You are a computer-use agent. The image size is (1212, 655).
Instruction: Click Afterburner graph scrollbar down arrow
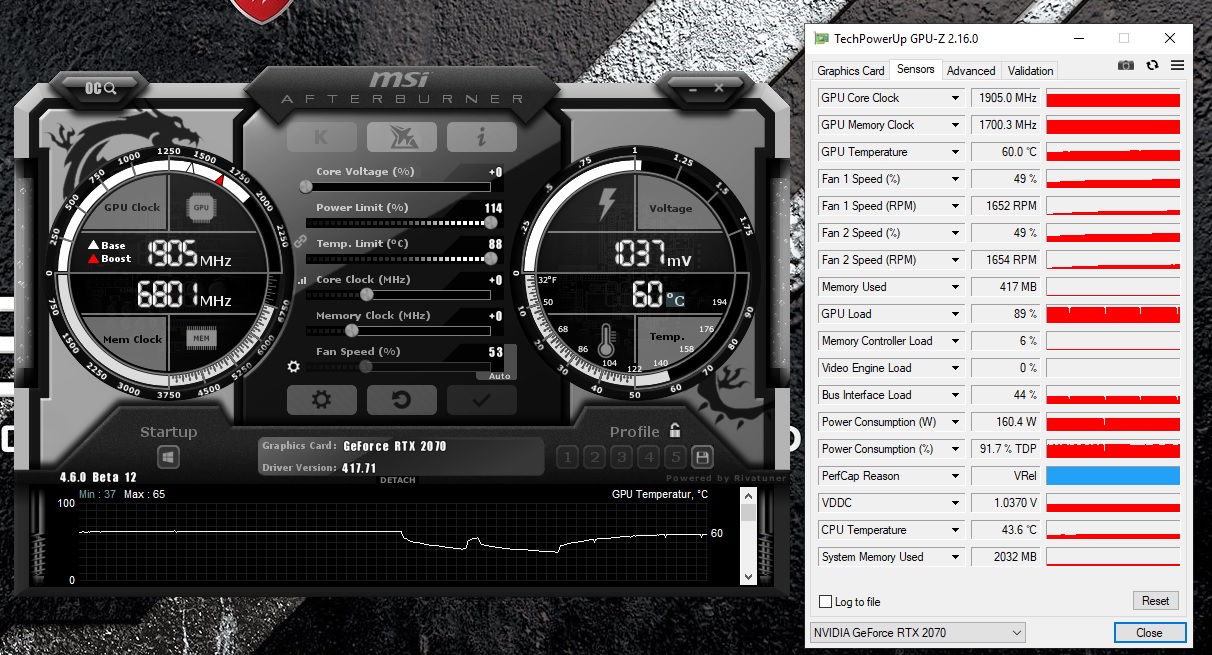(748, 578)
